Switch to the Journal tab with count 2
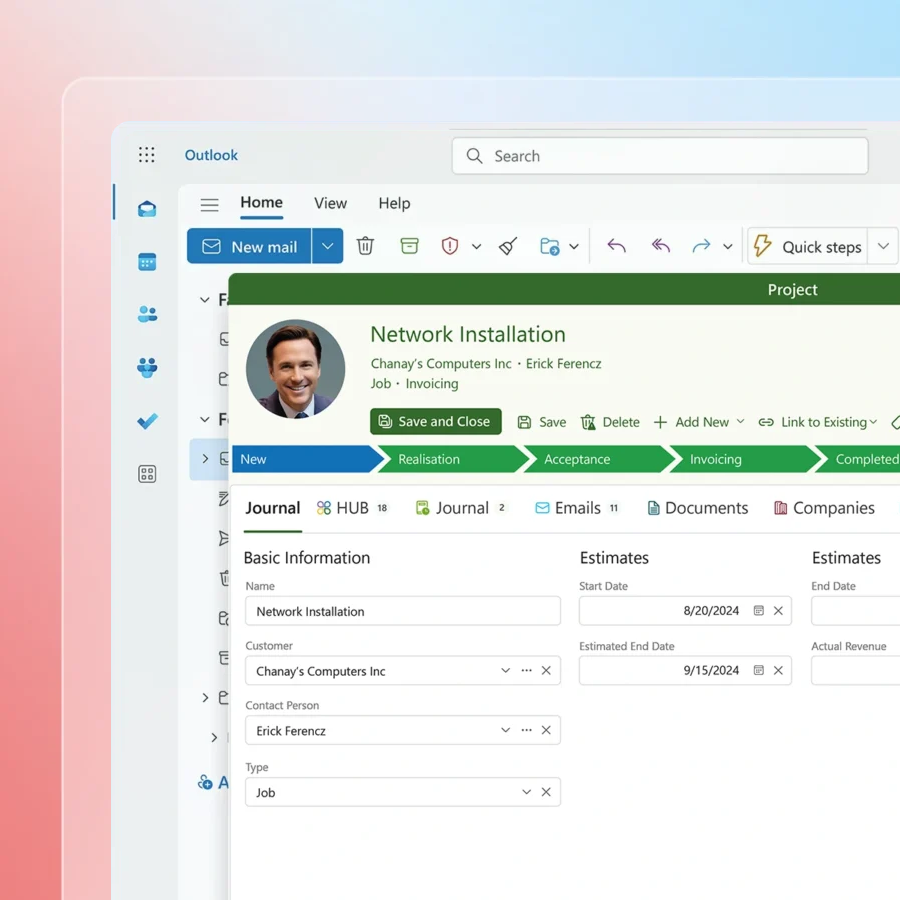Image resolution: width=900 pixels, height=900 pixels. pyautogui.click(x=460, y=508)
